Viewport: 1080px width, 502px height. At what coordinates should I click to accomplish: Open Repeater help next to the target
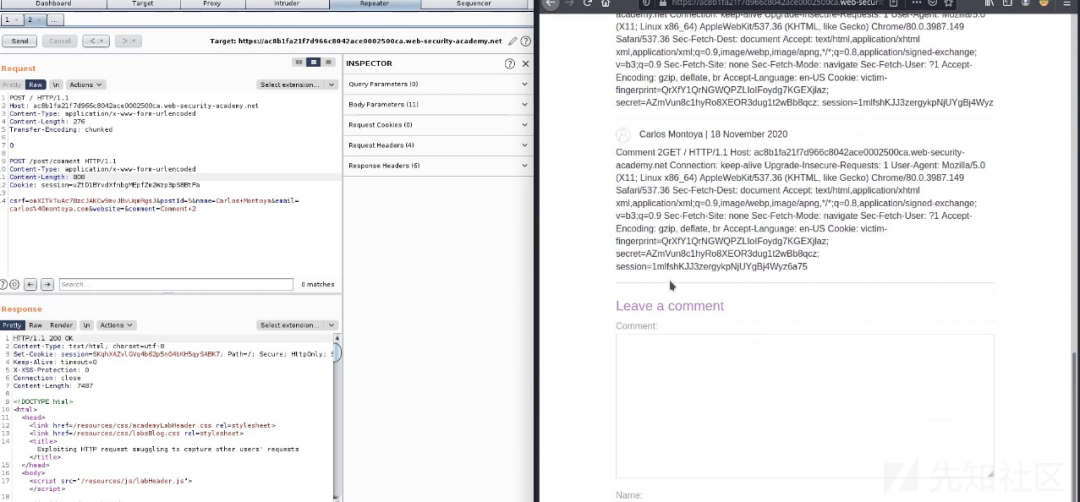(526, 41)
